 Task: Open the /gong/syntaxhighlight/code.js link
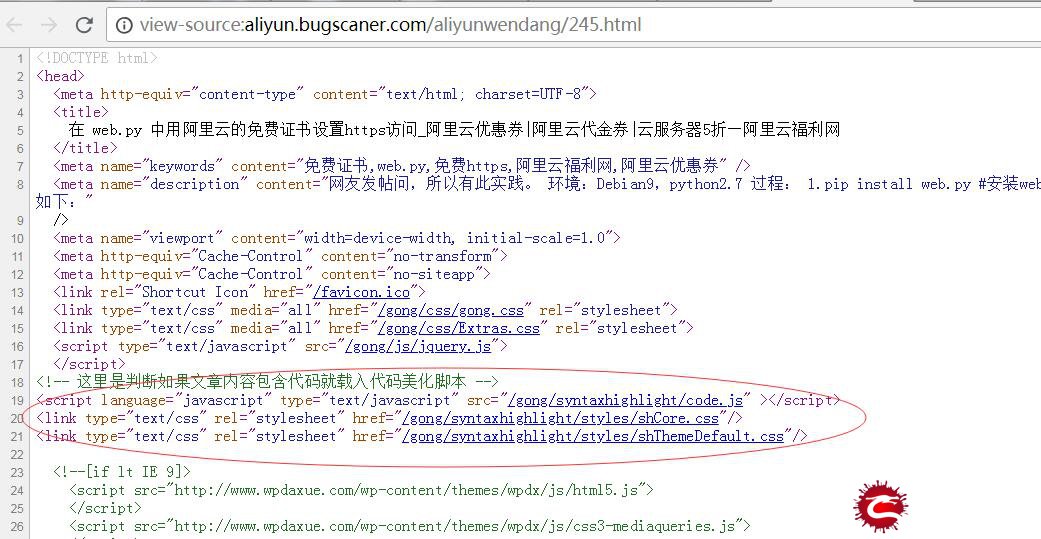[625, 400]
